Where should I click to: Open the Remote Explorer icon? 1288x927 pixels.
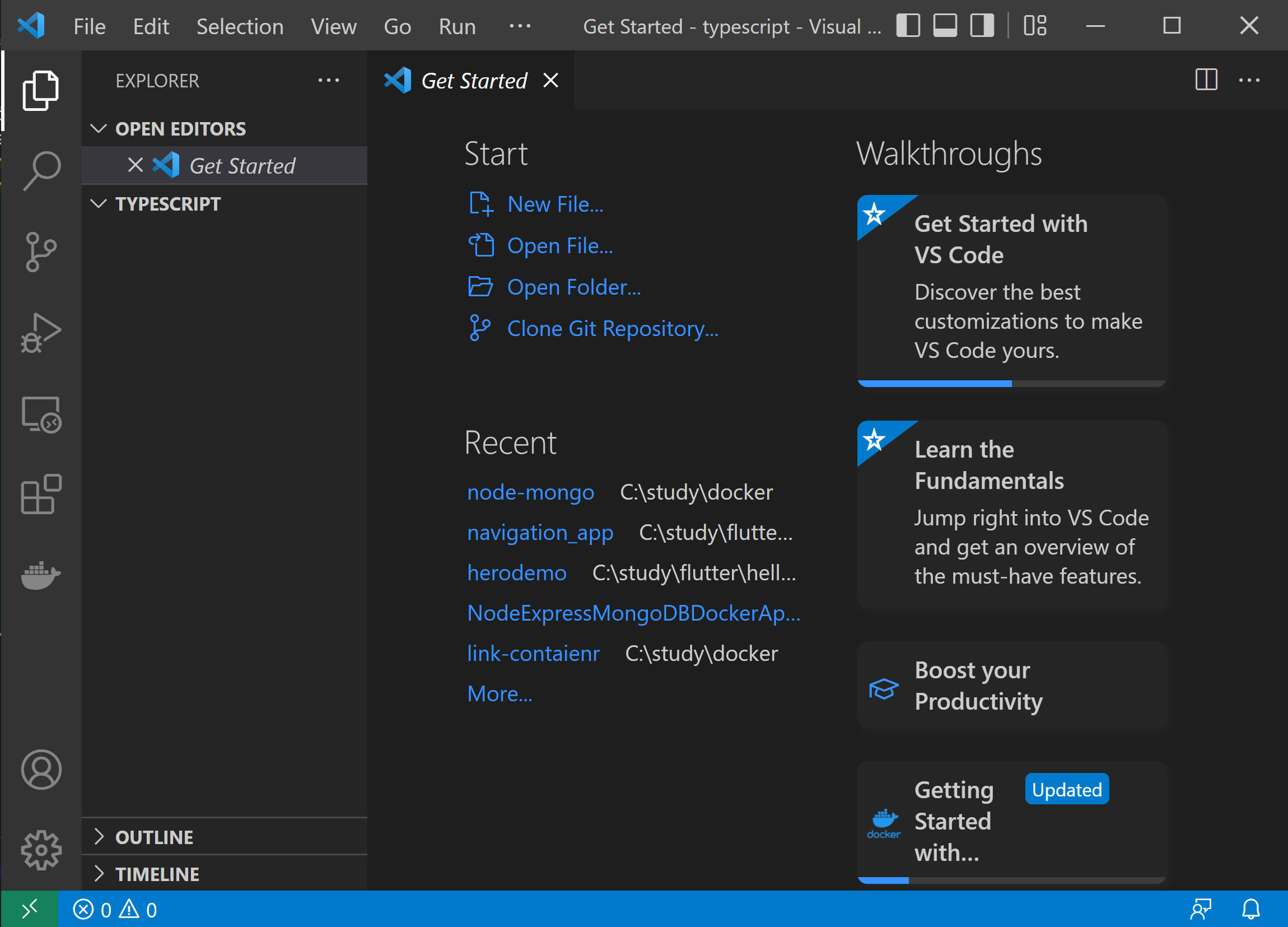coord(41,414)
